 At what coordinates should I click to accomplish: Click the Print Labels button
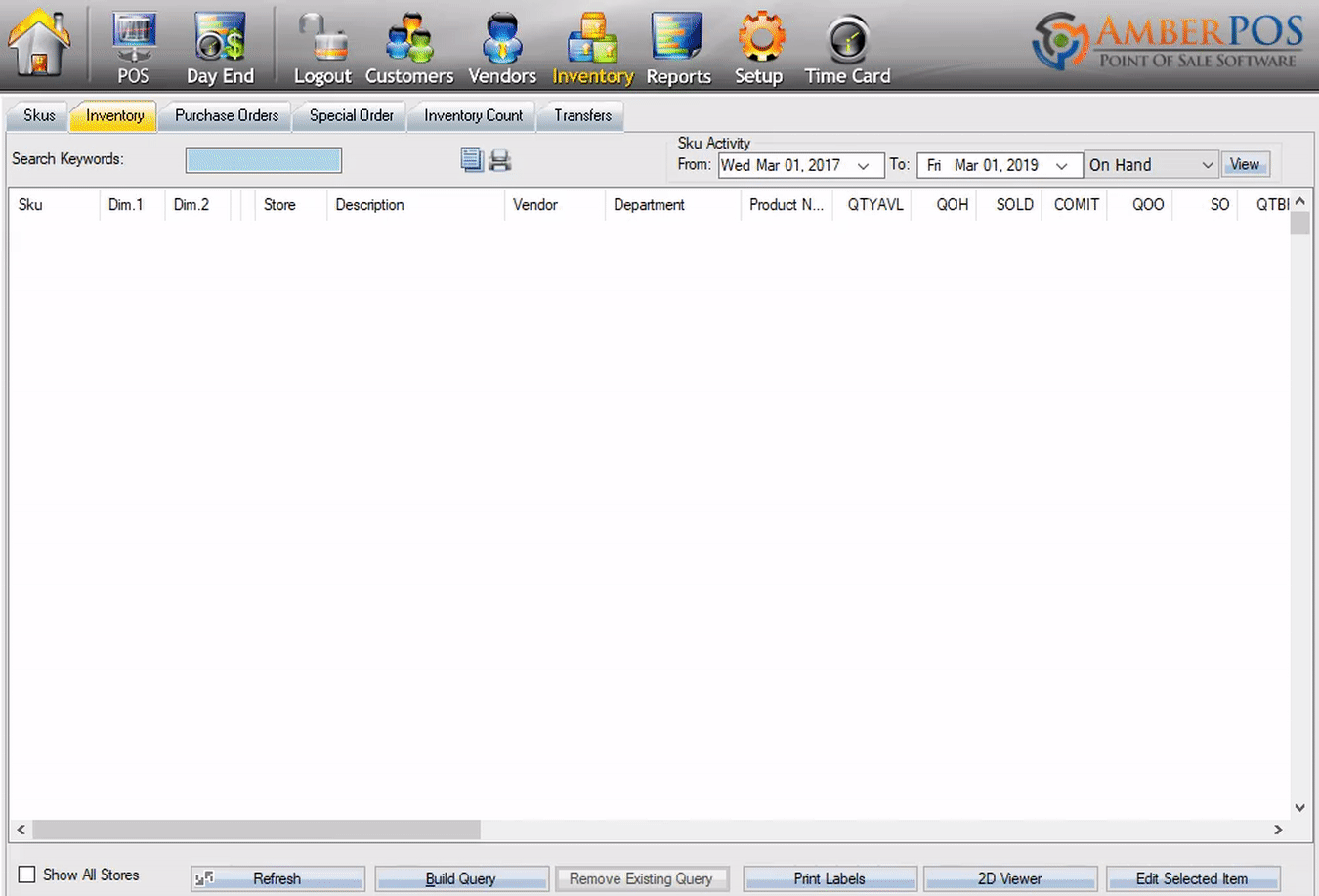[x=830, y=878]
